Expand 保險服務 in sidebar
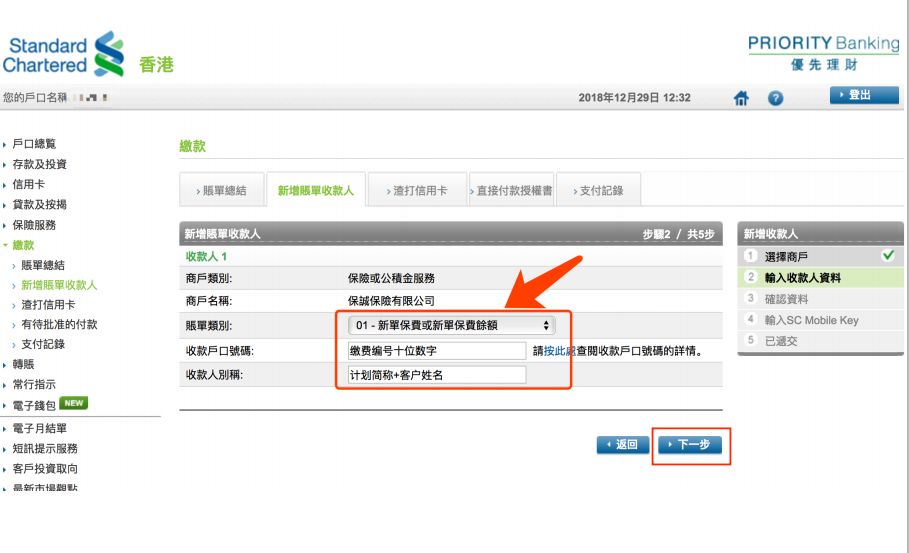The width and height of the screenshot is (909, 553). [34, 225]
